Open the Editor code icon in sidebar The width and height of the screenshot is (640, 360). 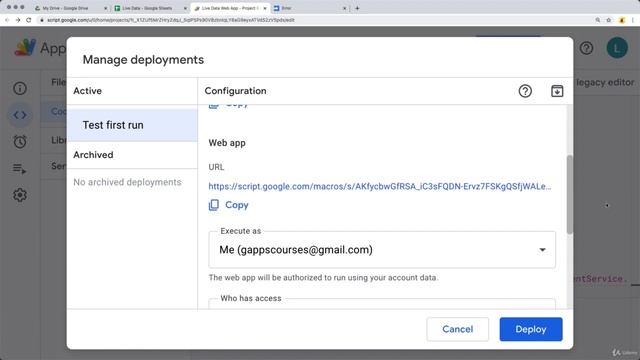20,115
